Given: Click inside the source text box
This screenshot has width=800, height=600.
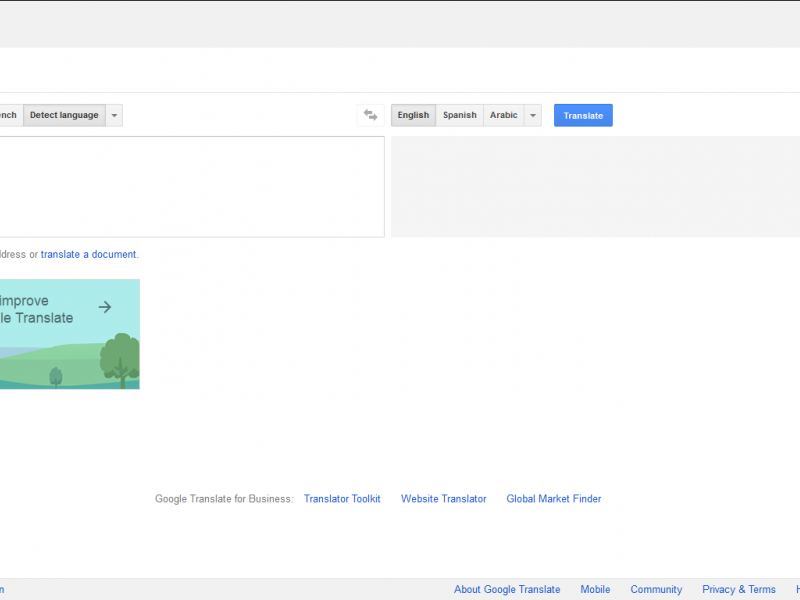Looking at the screenshot, I should tap(190, 185).
